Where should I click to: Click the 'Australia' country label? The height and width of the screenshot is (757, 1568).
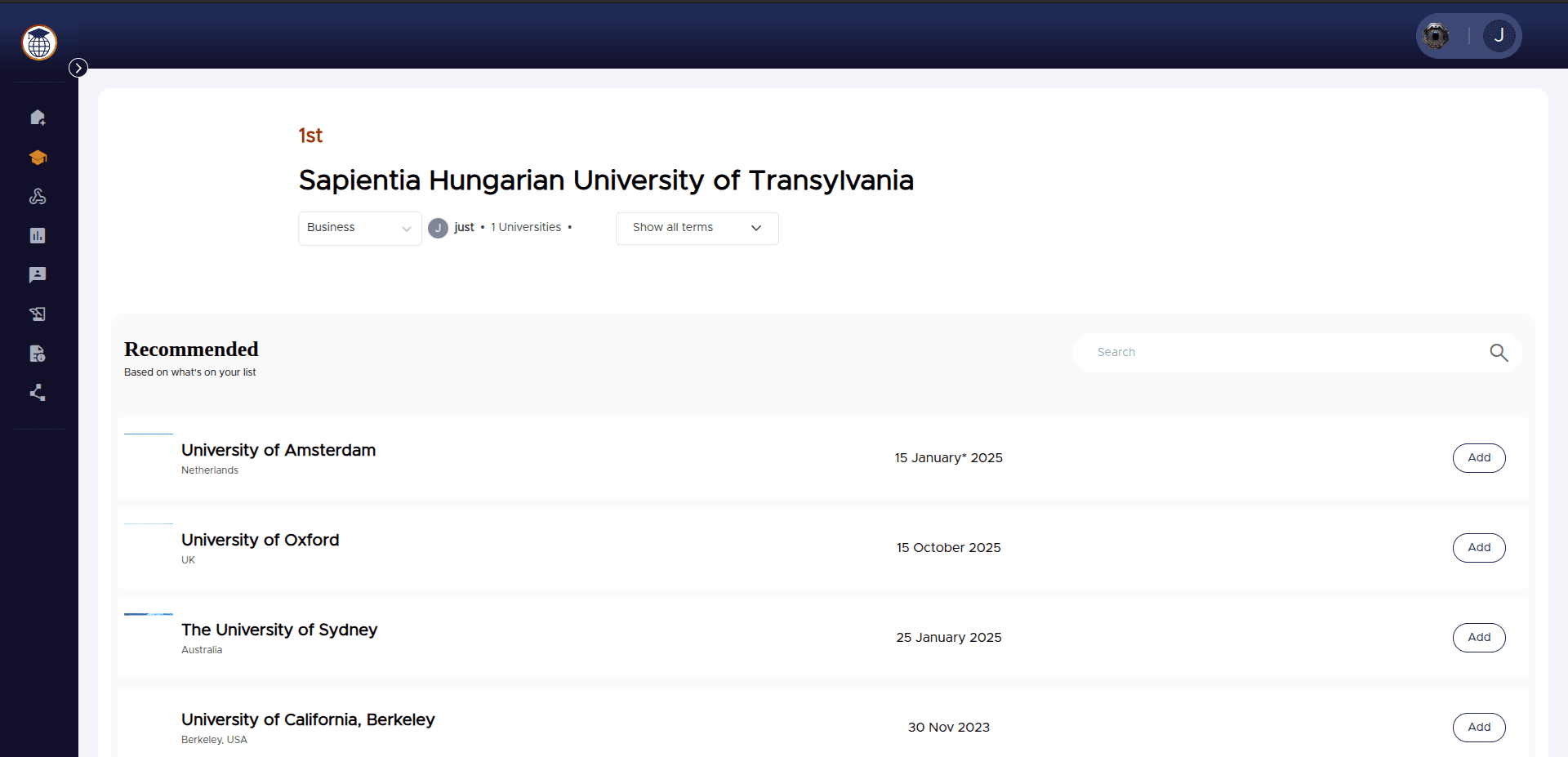202,650
